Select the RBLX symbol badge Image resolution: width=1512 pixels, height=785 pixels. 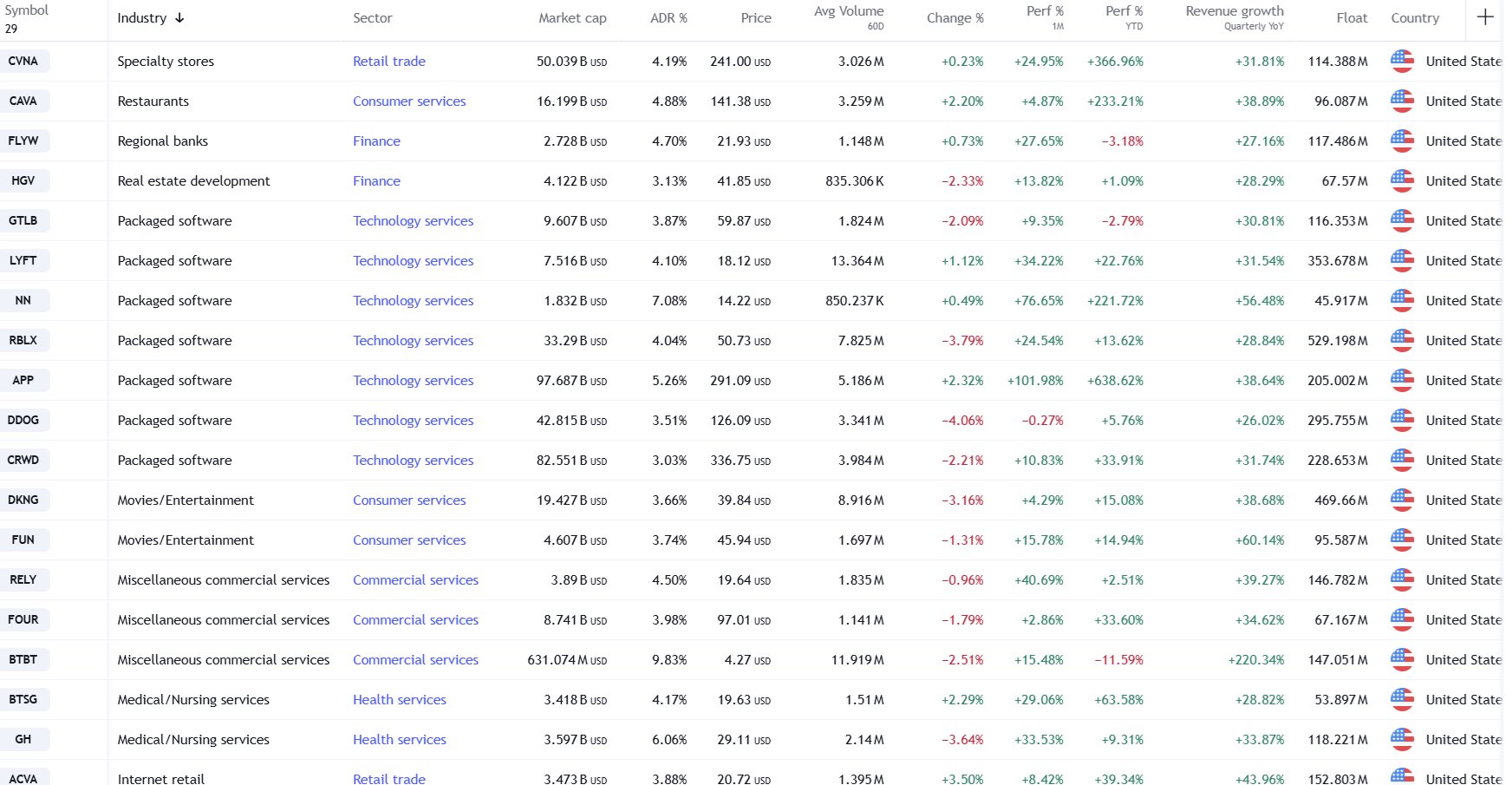(23, 340)
